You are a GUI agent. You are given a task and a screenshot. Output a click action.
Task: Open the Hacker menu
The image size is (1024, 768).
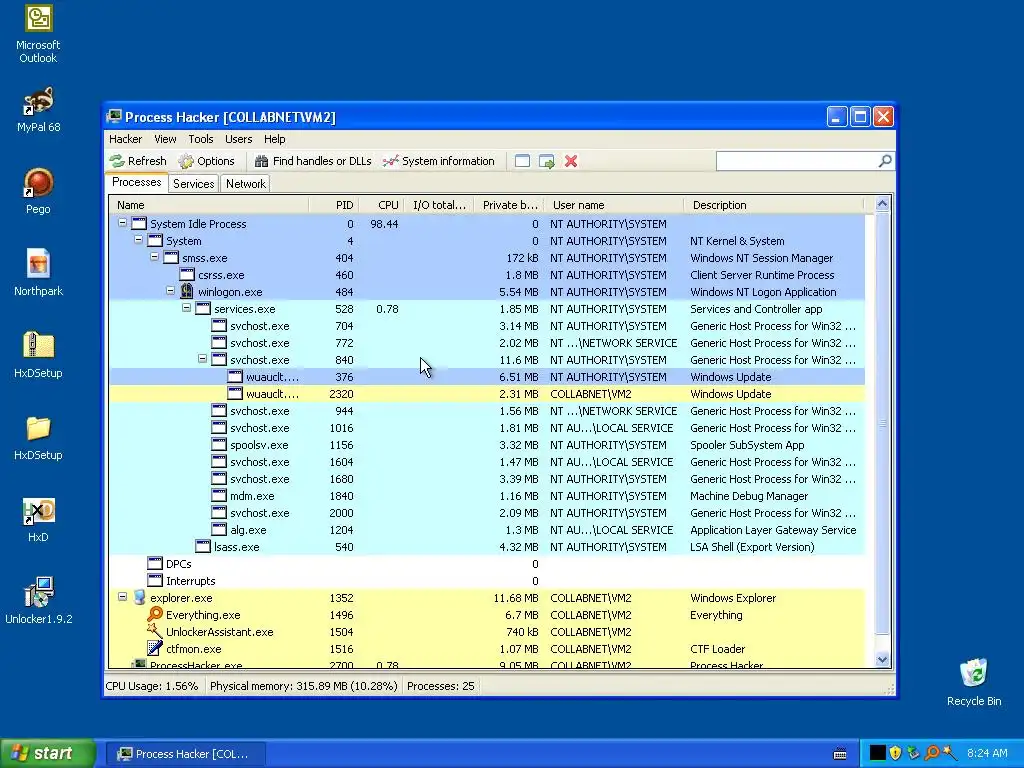125,139
